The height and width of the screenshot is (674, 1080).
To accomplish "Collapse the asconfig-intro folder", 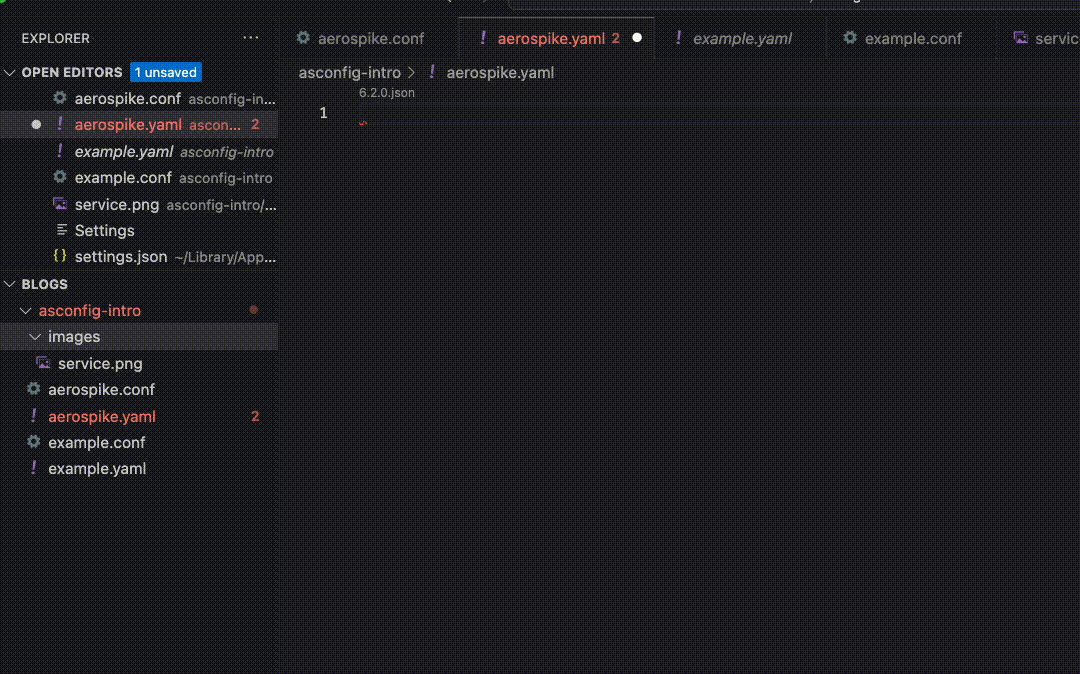I will pos(27,310).
